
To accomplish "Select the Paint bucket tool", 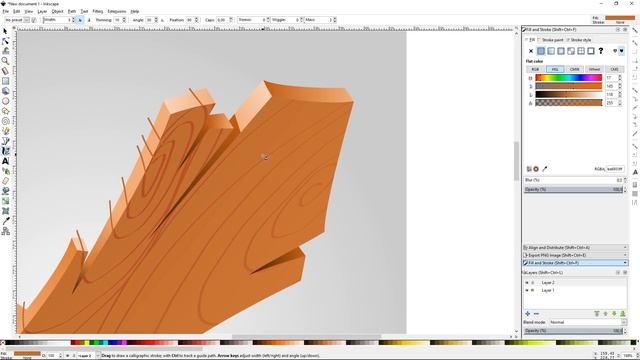I will 5,191.
